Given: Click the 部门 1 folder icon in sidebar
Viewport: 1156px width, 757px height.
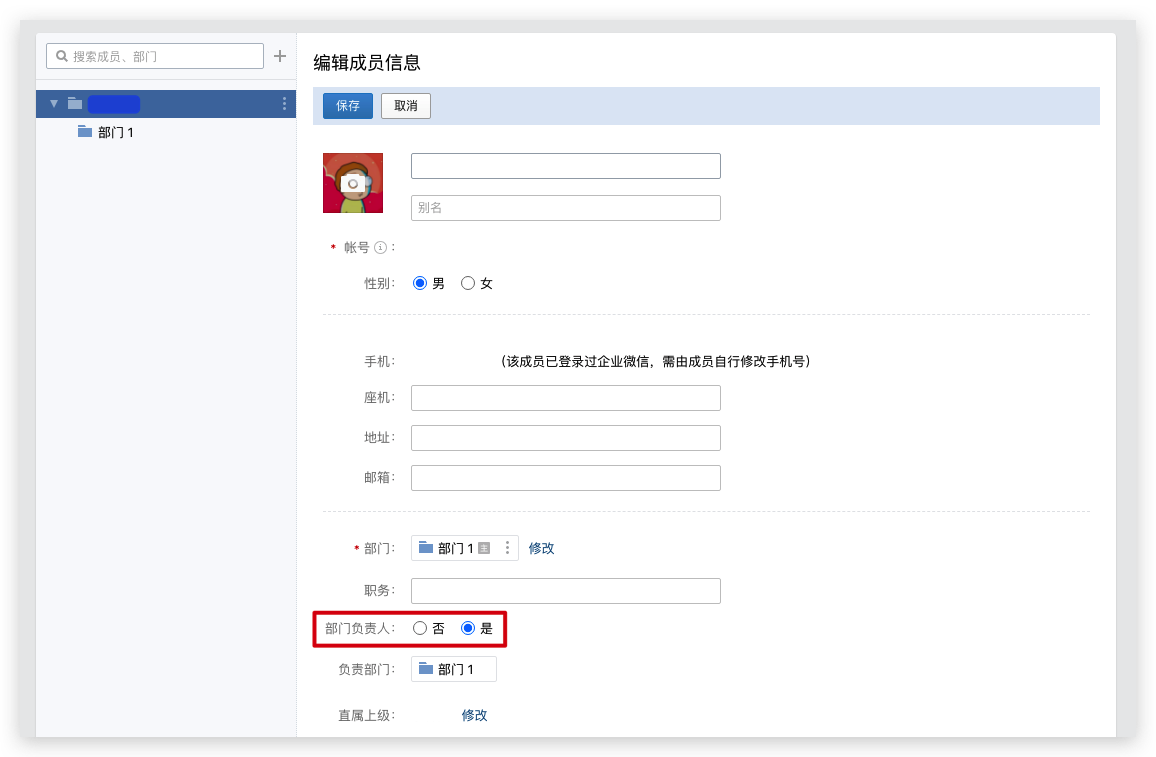Looking at the screenshot, I should coord(85,132).
